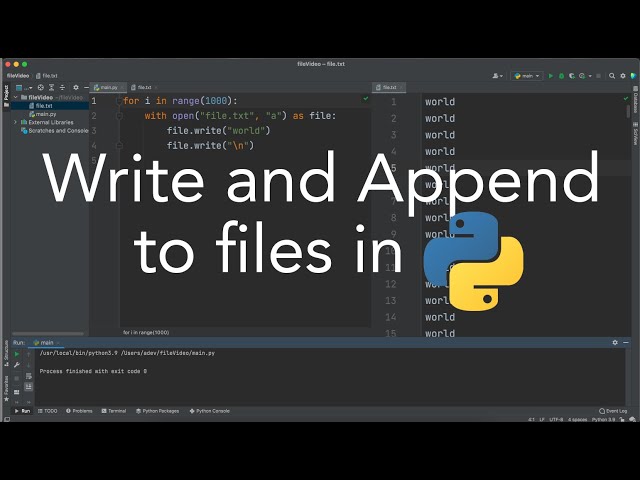Open the Python Packages tool window
The width and height of the screenshot is (640, 480).
coord(158,411)
